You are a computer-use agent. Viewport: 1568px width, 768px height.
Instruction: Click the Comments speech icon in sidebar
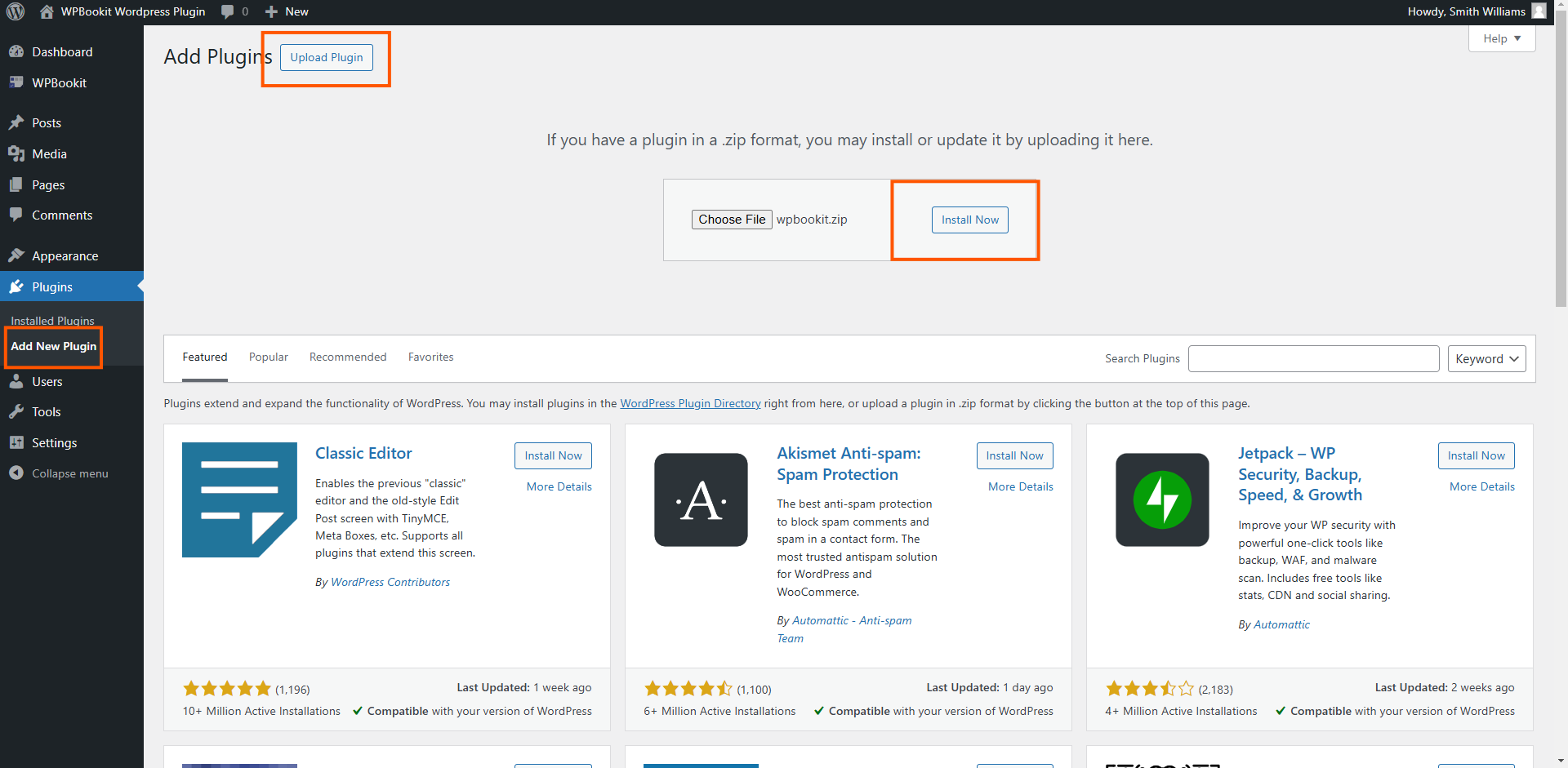pyautogui.click(x=16, y=215)
